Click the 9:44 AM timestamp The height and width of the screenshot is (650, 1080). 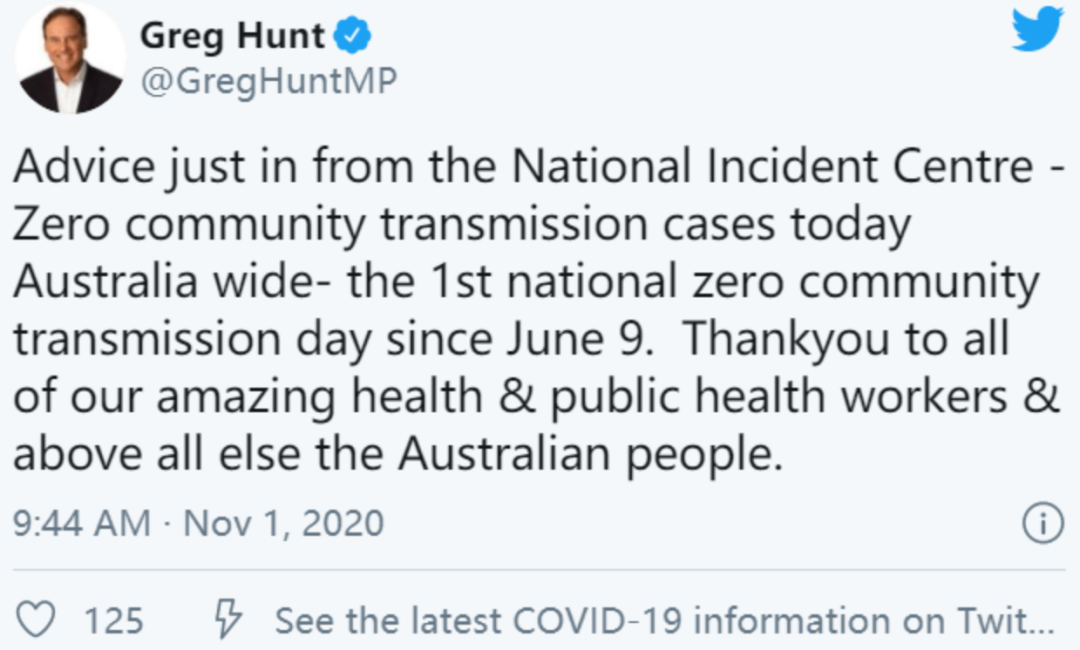81,523
